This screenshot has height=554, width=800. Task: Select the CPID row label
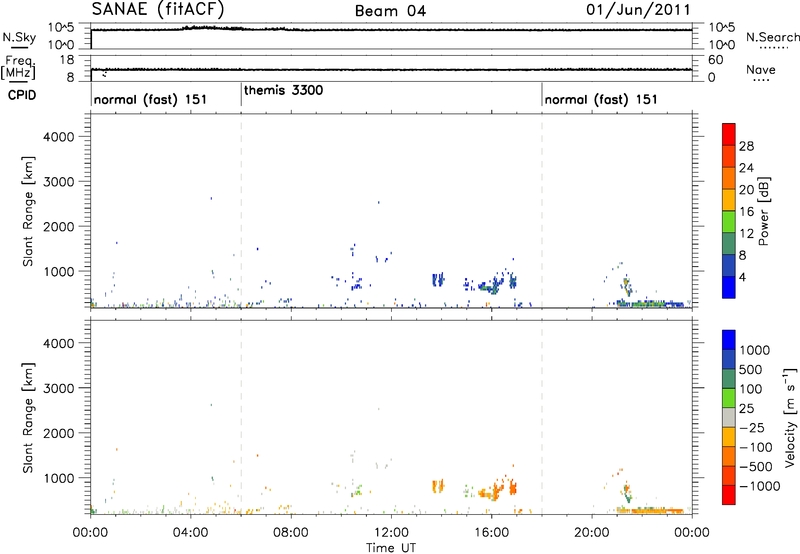point(22,95)
